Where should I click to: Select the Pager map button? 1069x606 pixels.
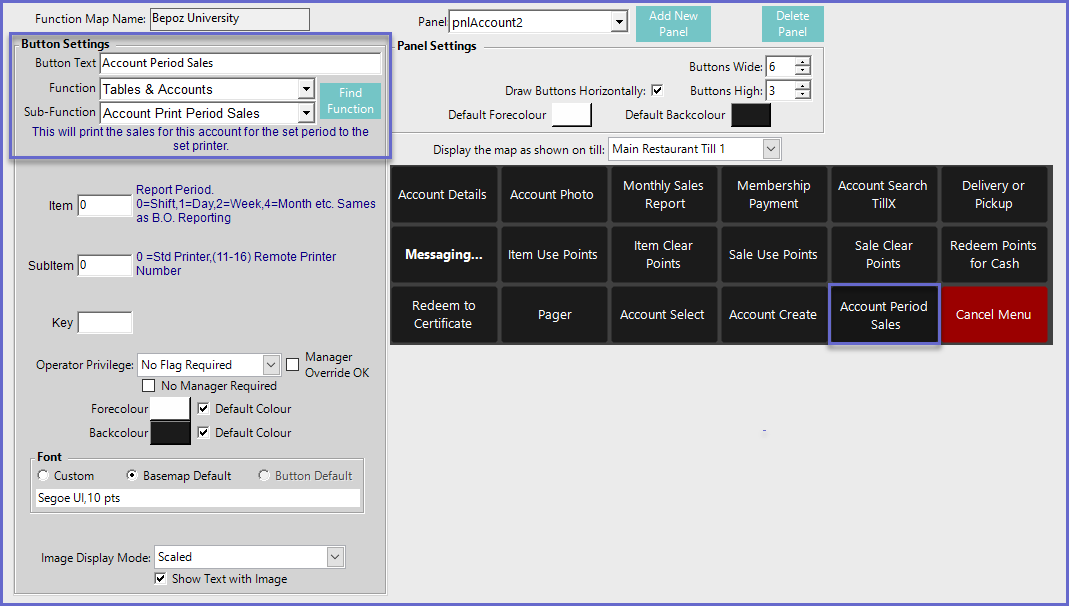click(554, 315)
